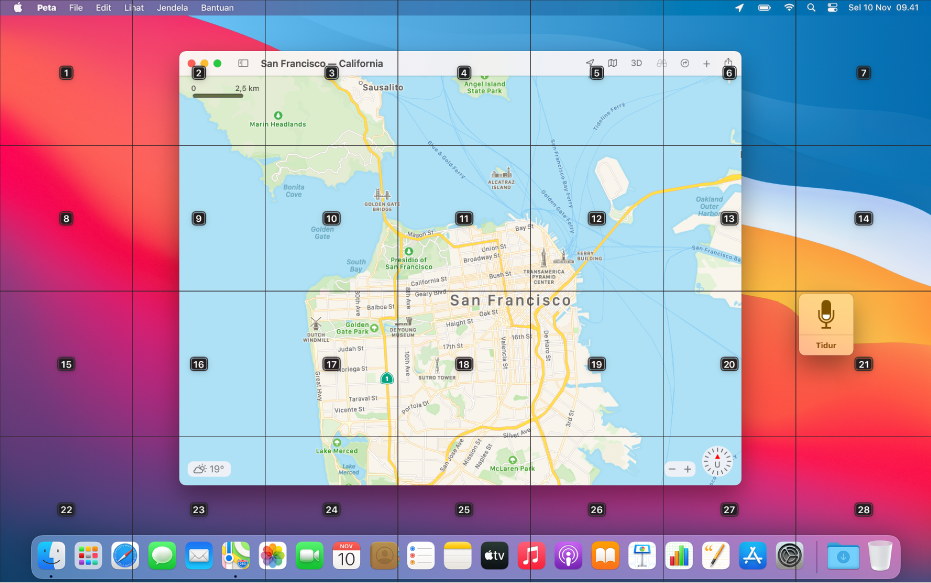This screenshot has width=931, height=583.
Task: Share the map via the share icon
Action: (728, 62)
